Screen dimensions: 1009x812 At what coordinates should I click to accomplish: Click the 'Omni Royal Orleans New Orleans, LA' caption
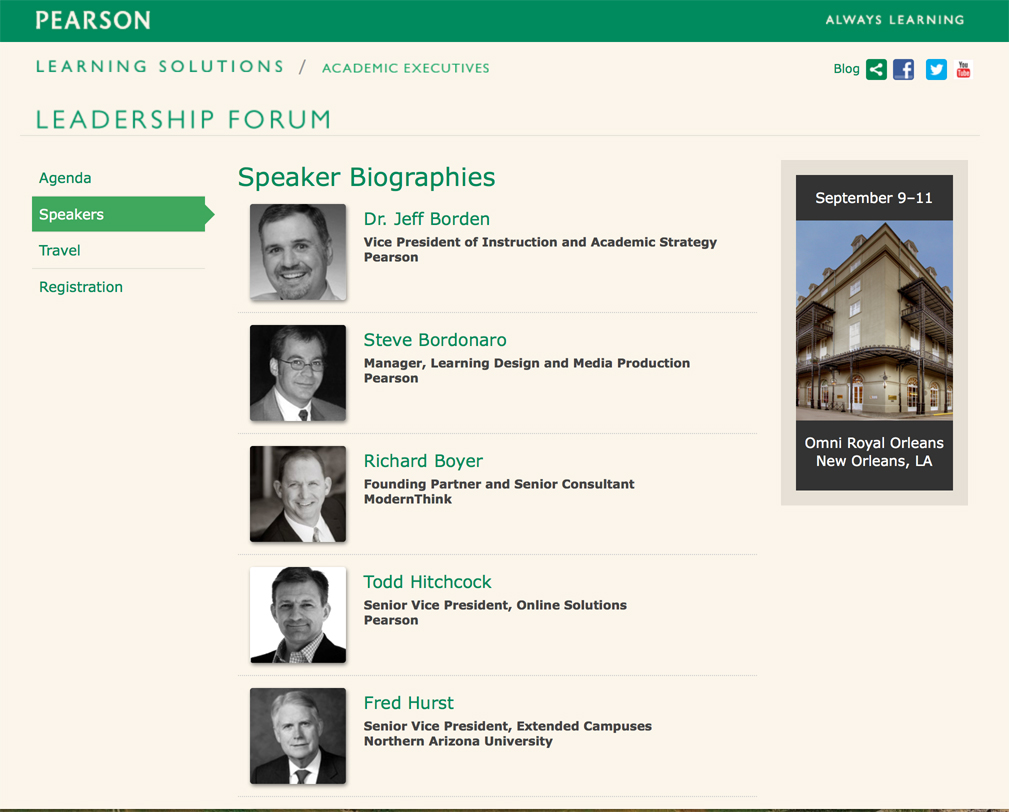coord(874,452)
